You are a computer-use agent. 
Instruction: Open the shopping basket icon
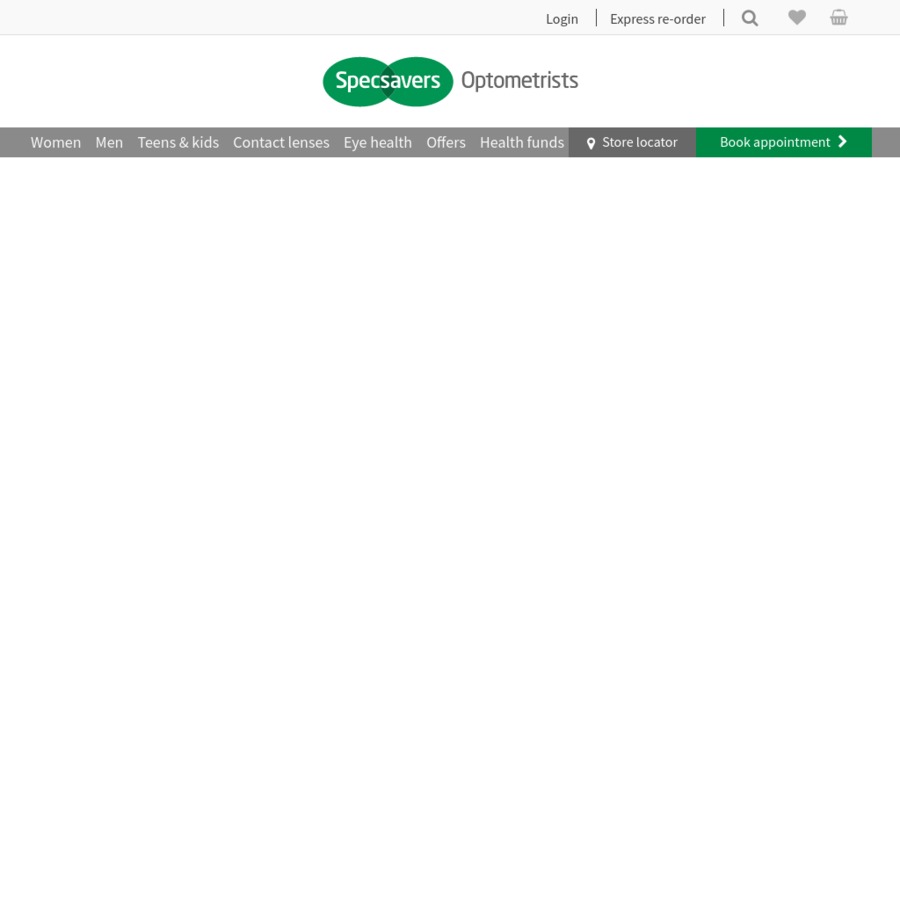tap(839, 17)
